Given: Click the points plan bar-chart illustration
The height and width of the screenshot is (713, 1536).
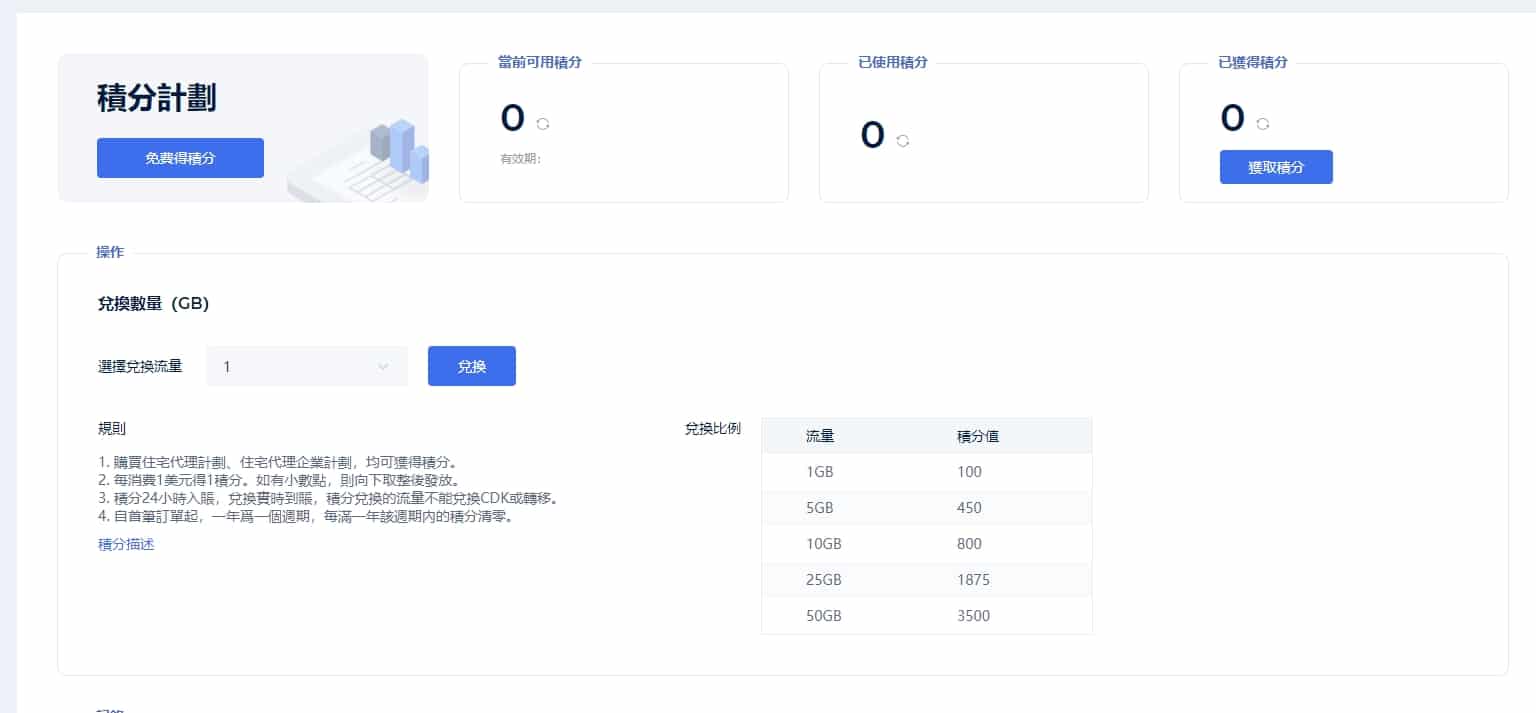Looking at the screenshot, I should pyautogui.click(x=360, y=160).
